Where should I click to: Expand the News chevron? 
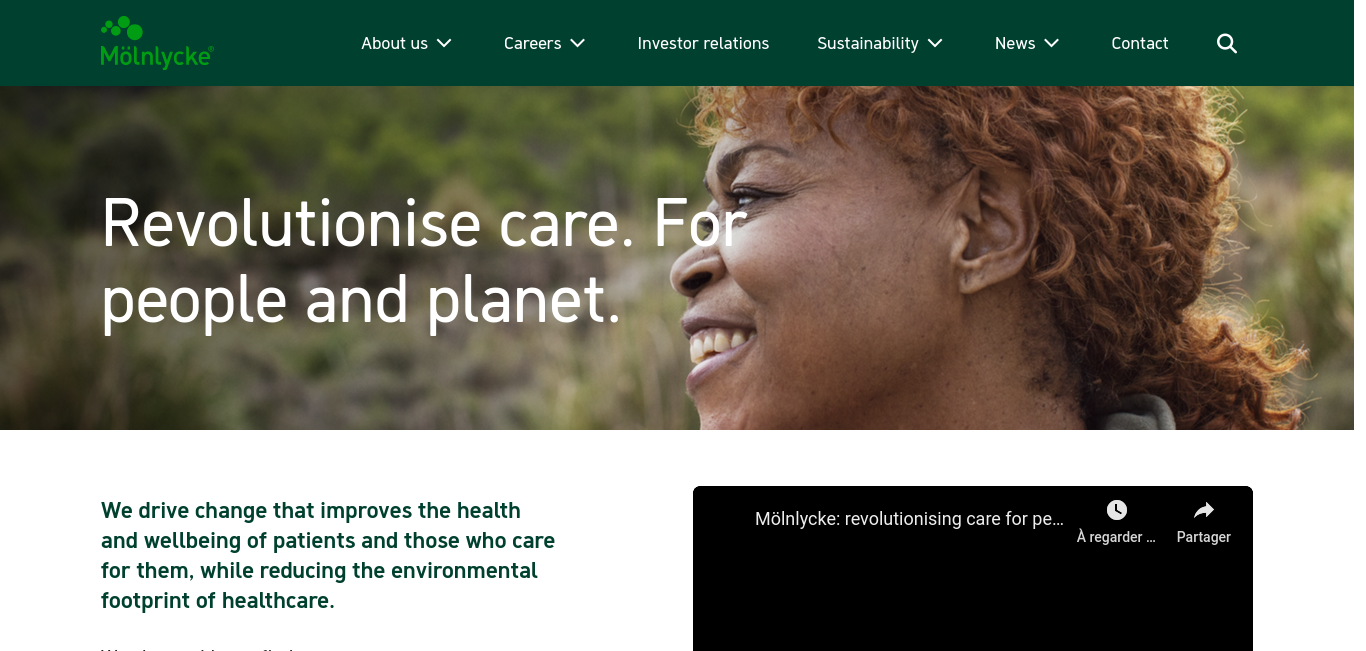coord(1052,43)
